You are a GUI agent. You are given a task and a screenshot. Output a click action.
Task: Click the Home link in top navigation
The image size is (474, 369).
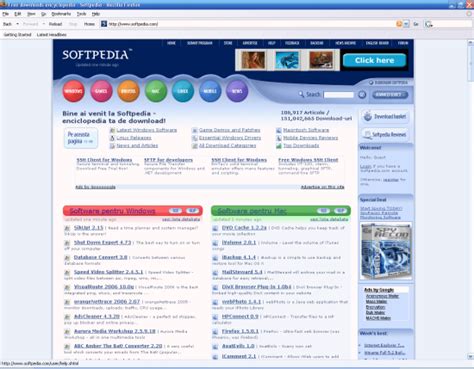pos(171,43)
